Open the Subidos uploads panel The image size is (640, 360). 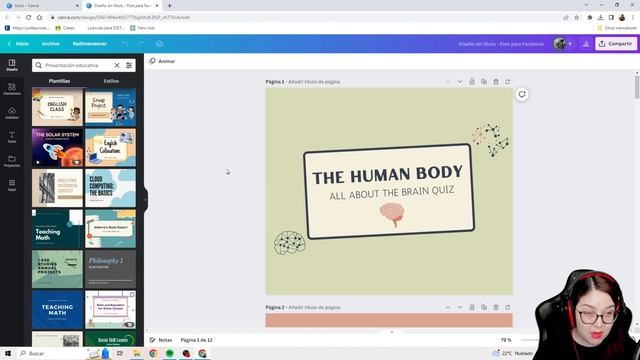pyautogui.click(x=12, y=113)
